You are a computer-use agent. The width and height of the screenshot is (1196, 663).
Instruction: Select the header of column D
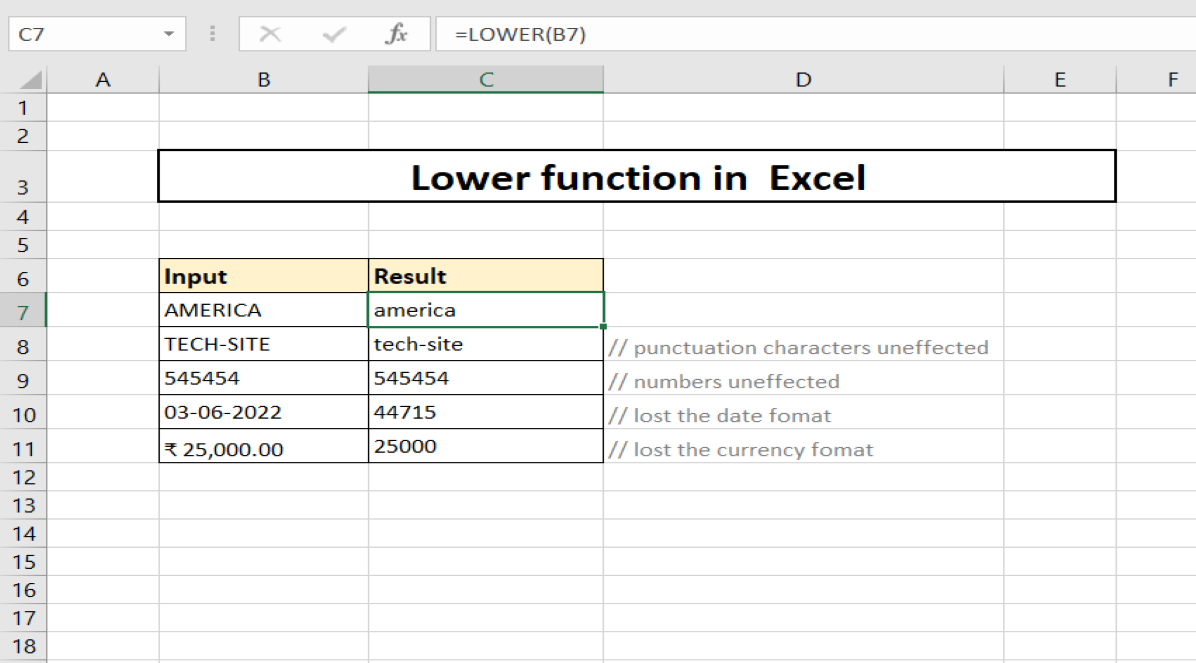pyautogui.click(x=803, y=78)
